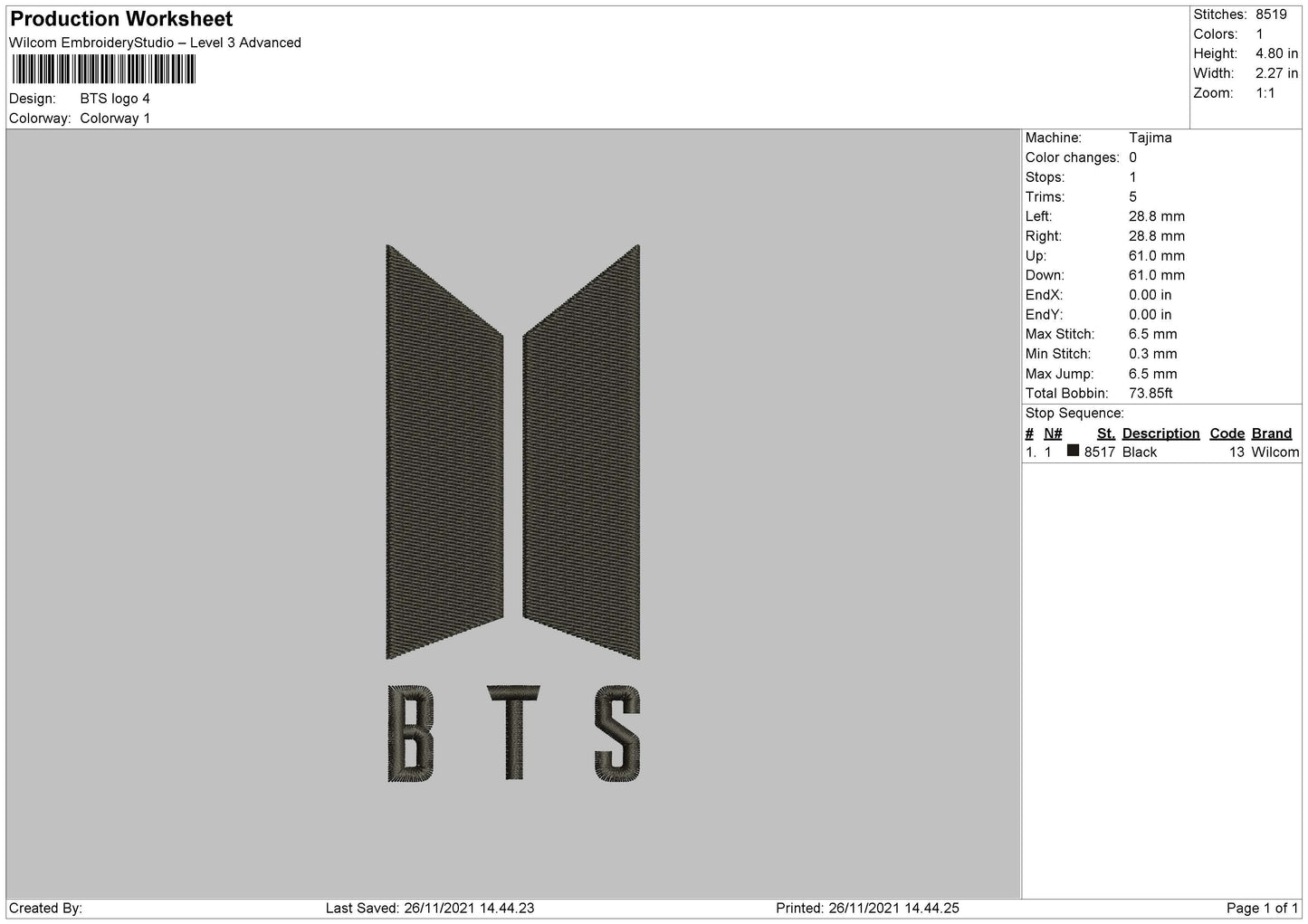Click the Colors value 1
Viewport: 1308px width, 924px height.
(1259, 34)
